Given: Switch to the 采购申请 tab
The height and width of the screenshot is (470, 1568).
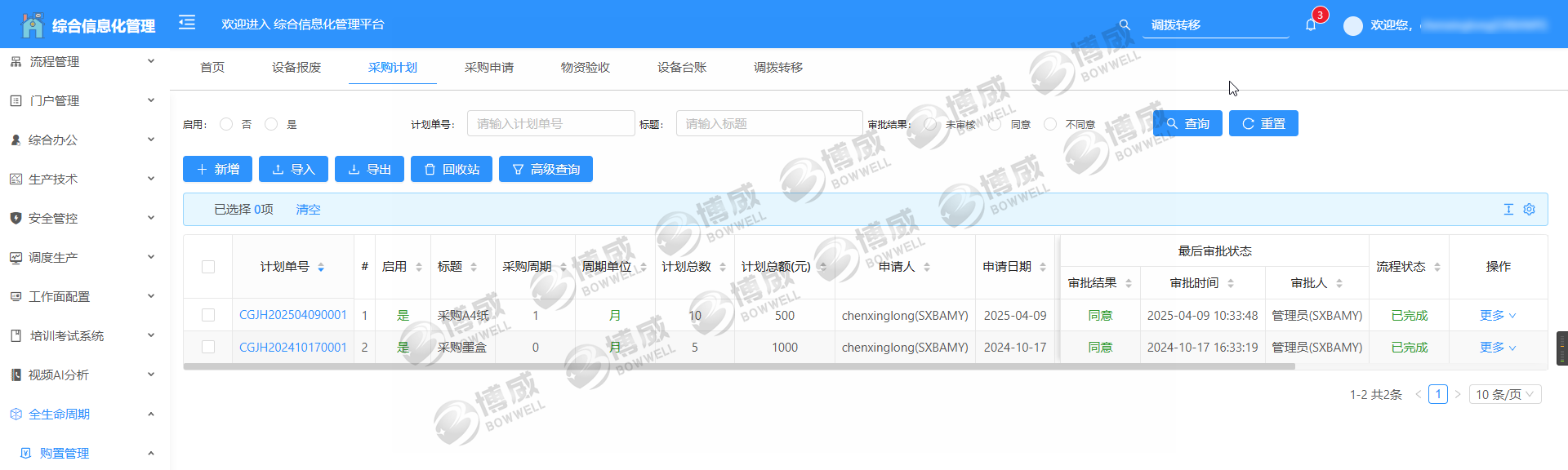Looking at the screenshot, I should [x=488, y=68].
